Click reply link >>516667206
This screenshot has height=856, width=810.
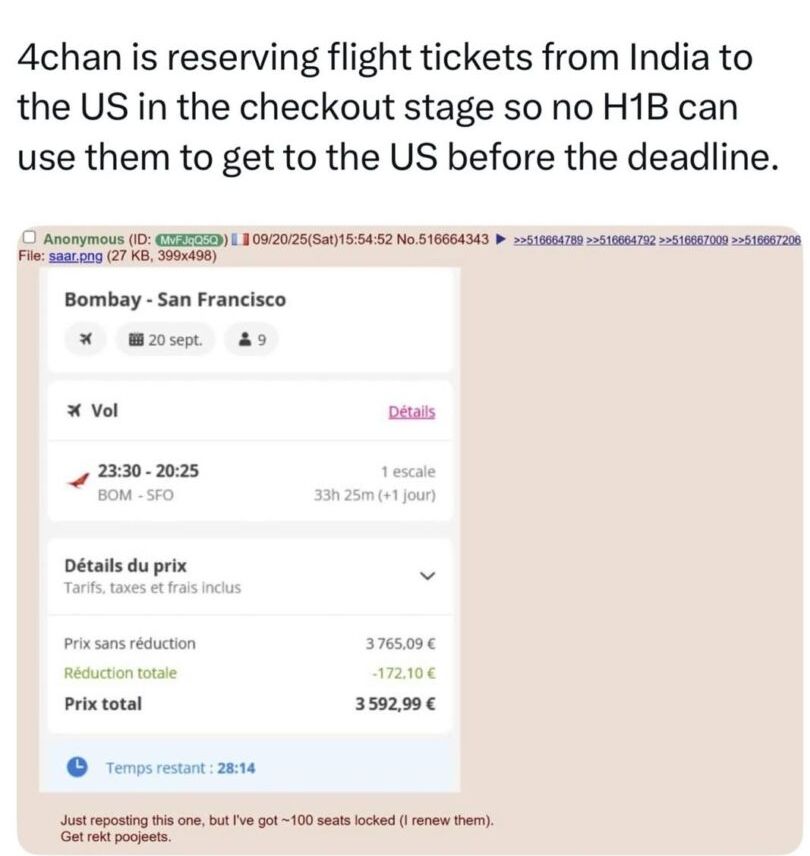coord(767,240)
